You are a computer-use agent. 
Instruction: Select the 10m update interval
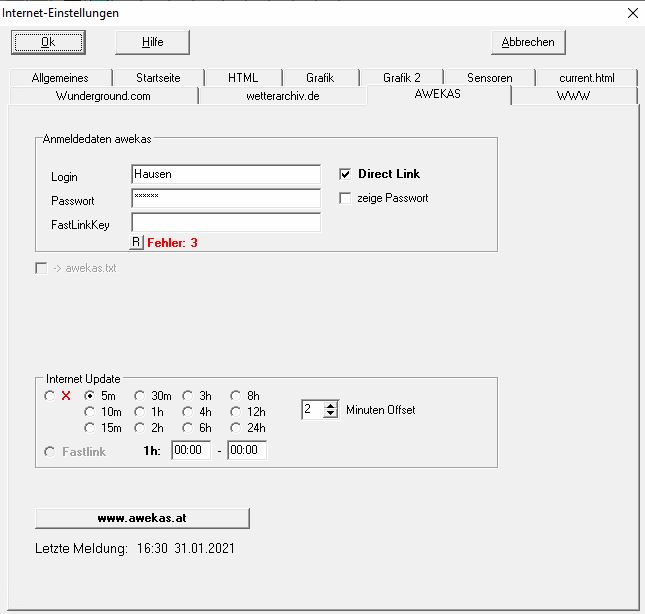pos(91,412)
